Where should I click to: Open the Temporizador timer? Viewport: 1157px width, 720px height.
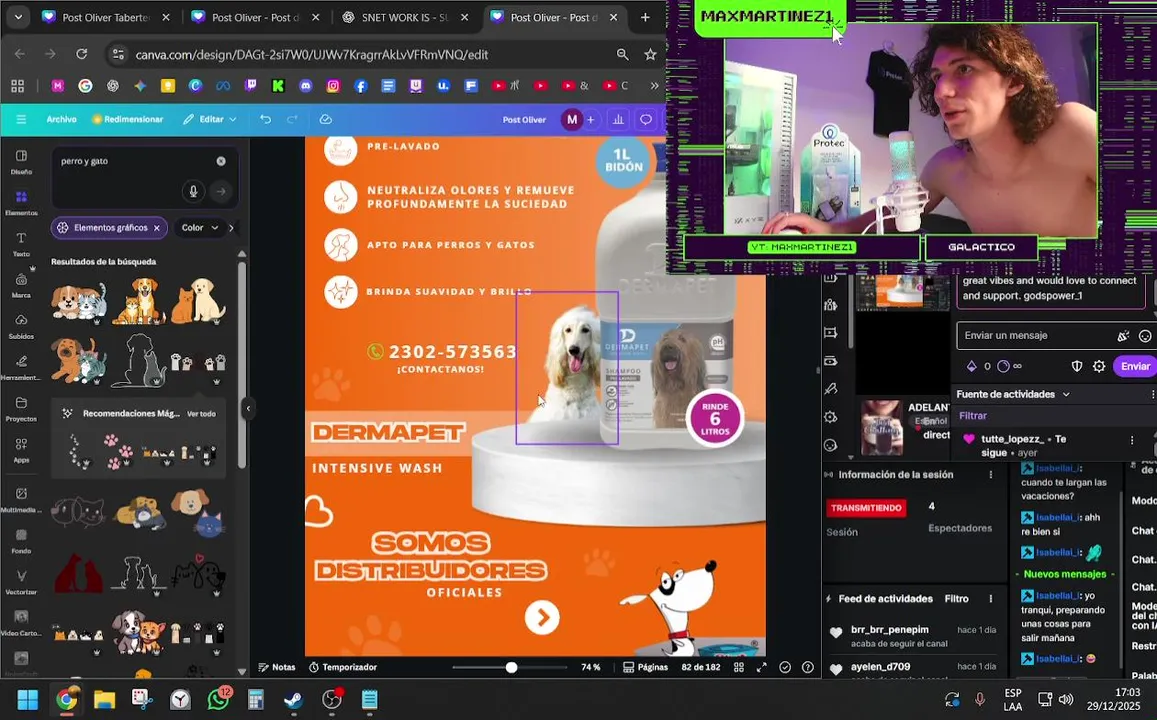(x=342, y=667)
